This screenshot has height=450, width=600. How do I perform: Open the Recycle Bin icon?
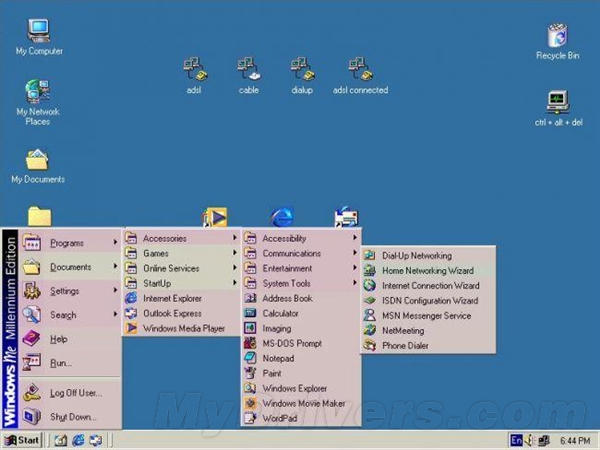coord(557,37)
